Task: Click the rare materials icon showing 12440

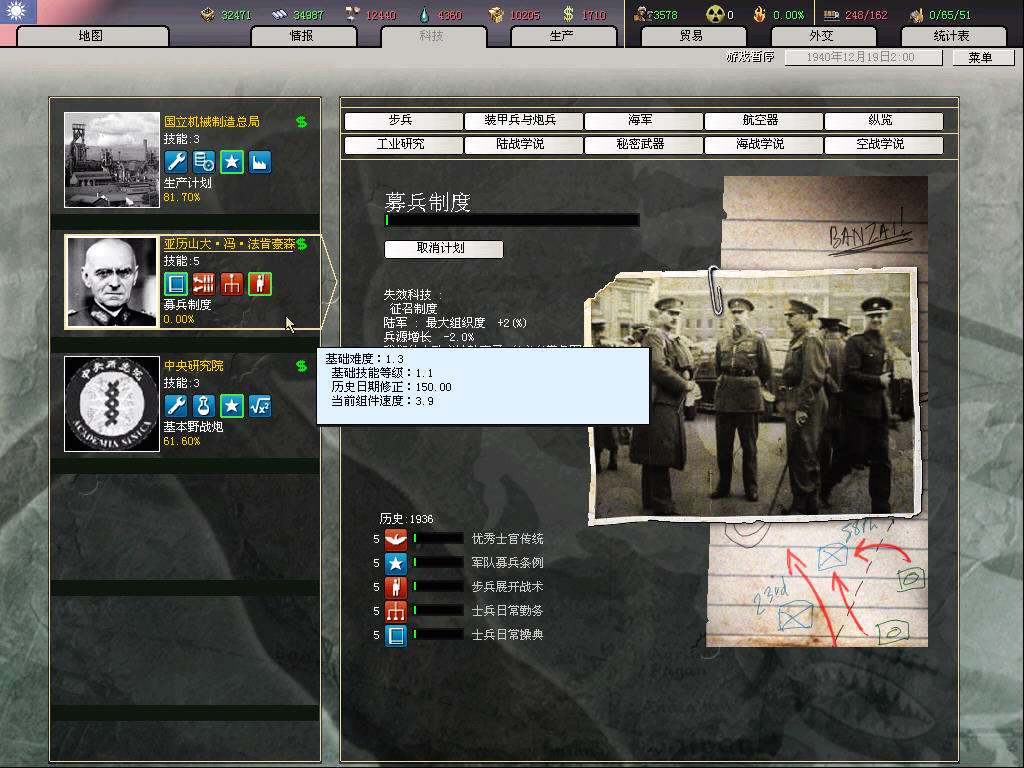Action: (353, 14)
